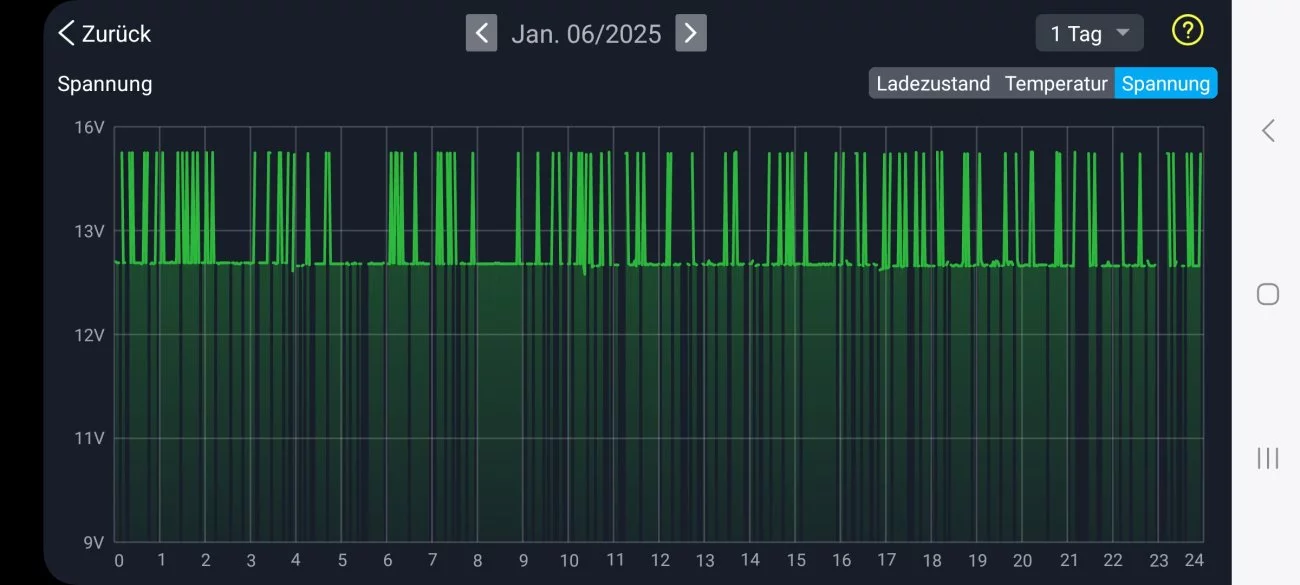Switch to the Temperatur view

click(1056, 84)
